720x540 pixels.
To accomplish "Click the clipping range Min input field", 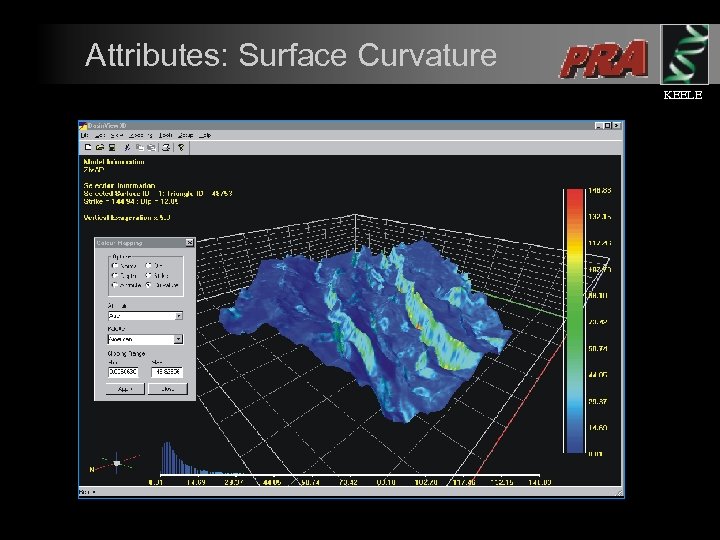I will coord(123,372).
